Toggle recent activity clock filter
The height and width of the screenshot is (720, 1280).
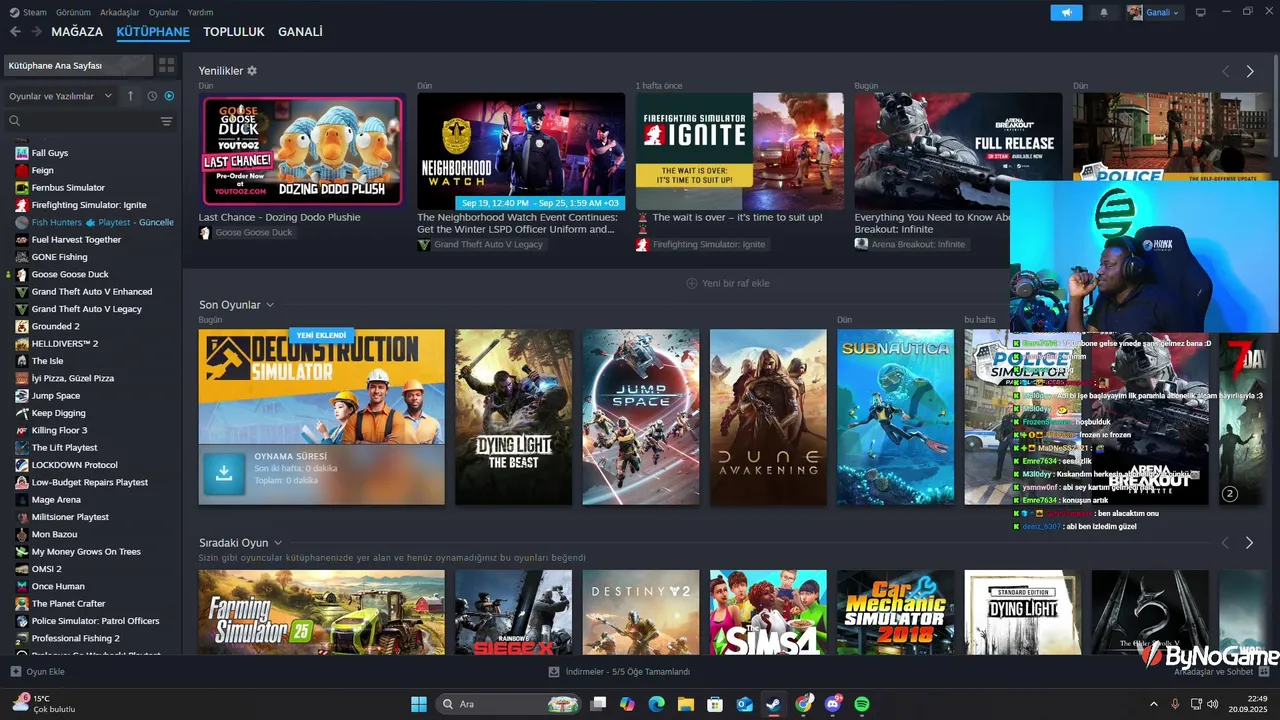[152, 96]
